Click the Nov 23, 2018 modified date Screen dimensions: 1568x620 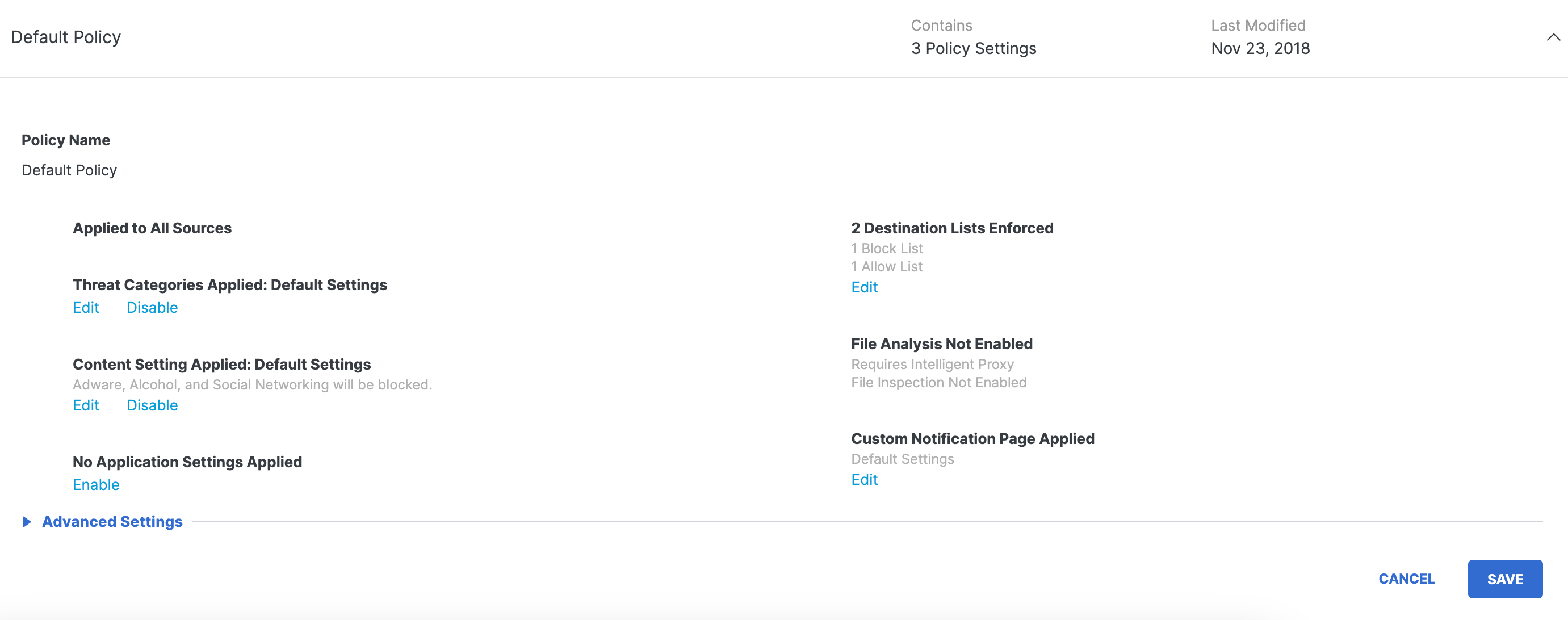(x=1260, y=48)
